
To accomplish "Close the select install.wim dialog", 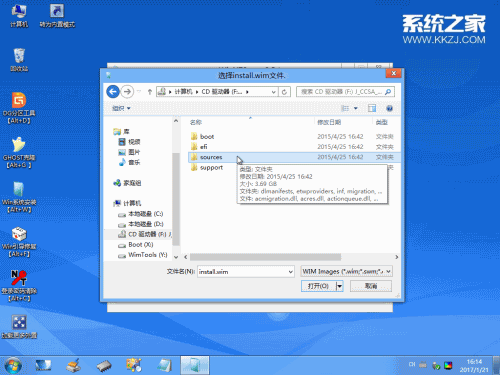I will (394, 73).
